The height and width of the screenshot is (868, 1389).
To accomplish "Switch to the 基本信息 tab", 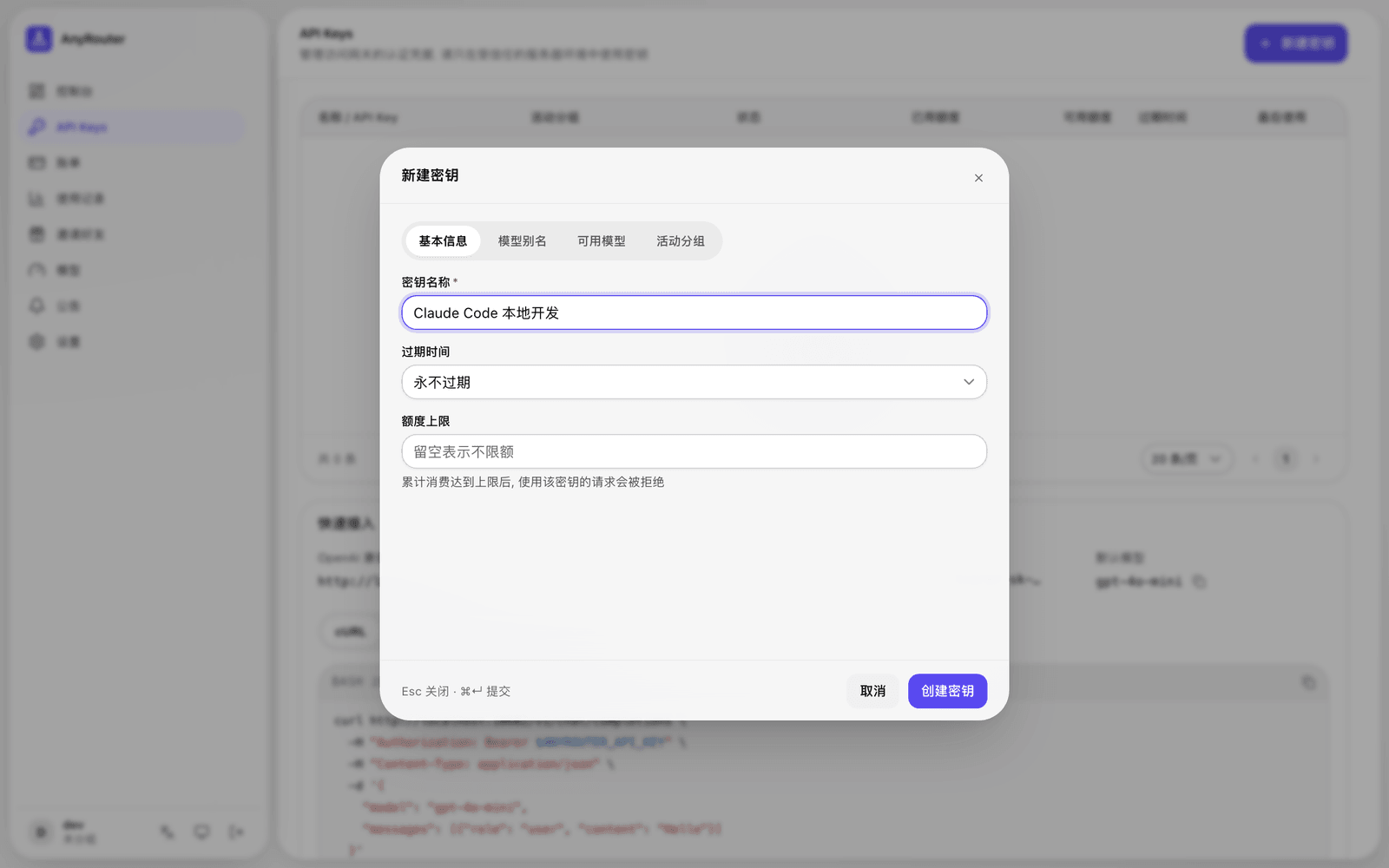I will tap(443, 241).
